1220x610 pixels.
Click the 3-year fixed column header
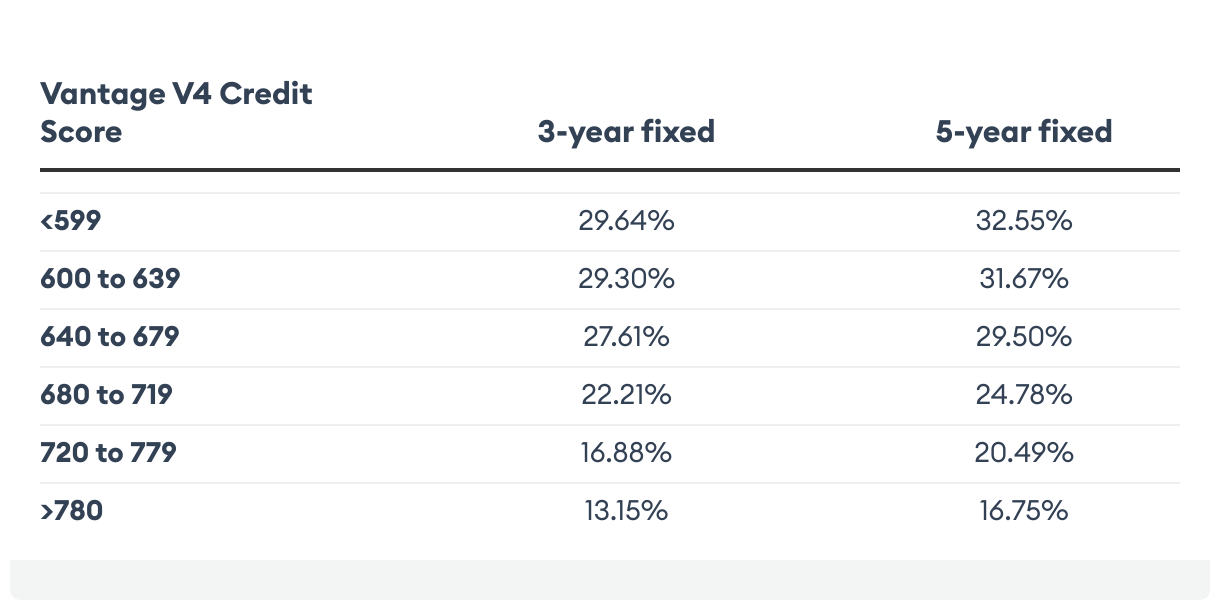626,131
